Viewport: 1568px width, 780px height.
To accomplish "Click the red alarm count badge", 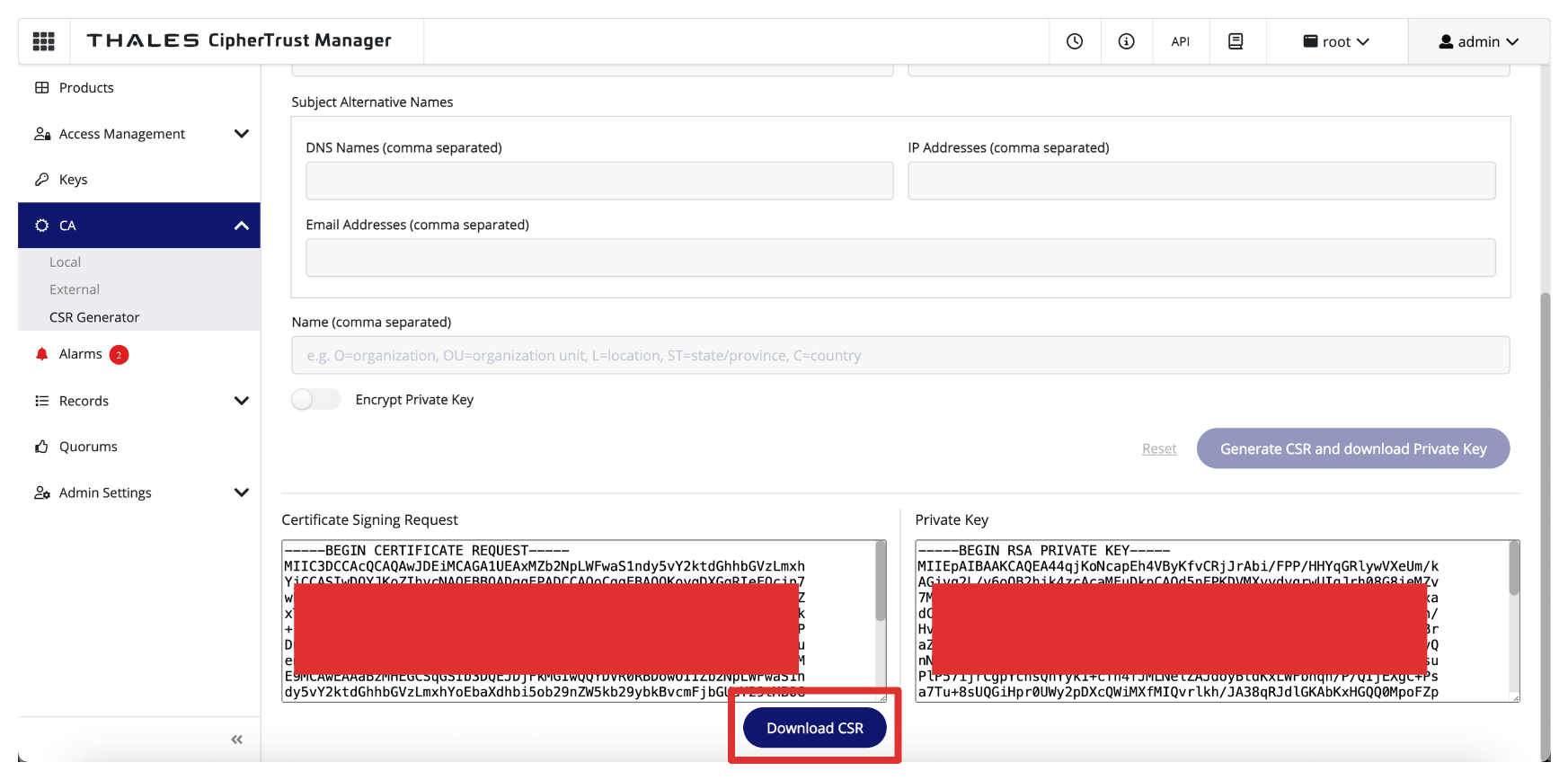I will [x=119, y=355].
